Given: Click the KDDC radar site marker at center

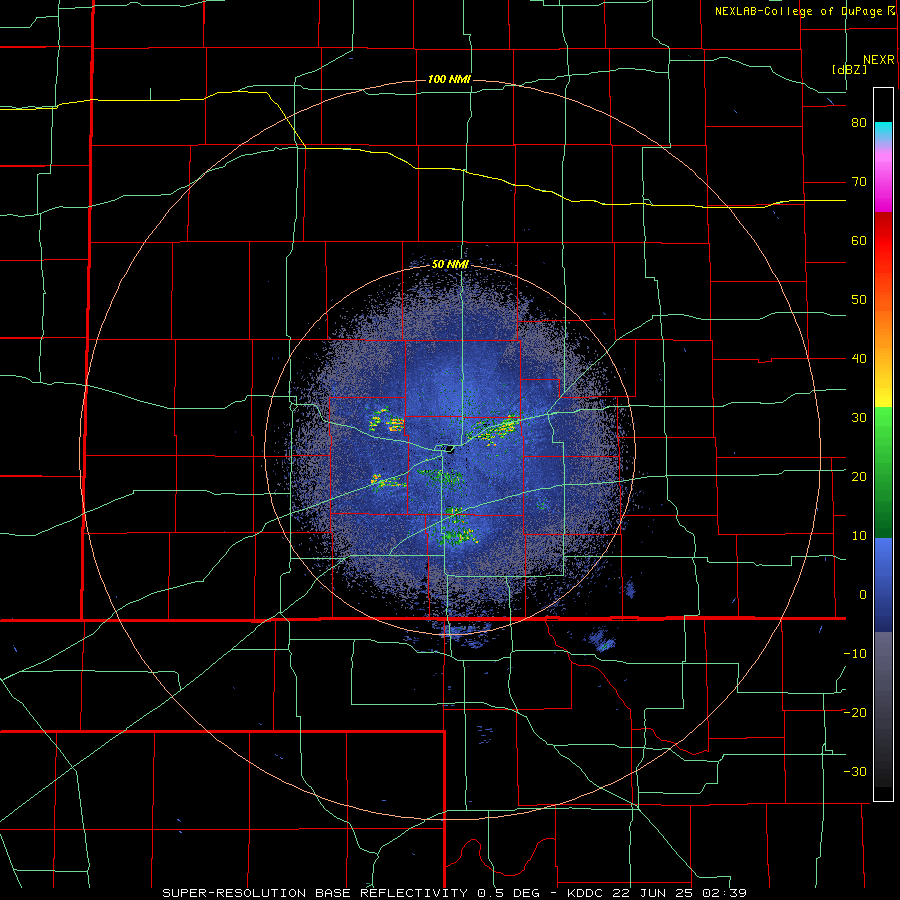Looking at the screenshot, I should [449, 449].
